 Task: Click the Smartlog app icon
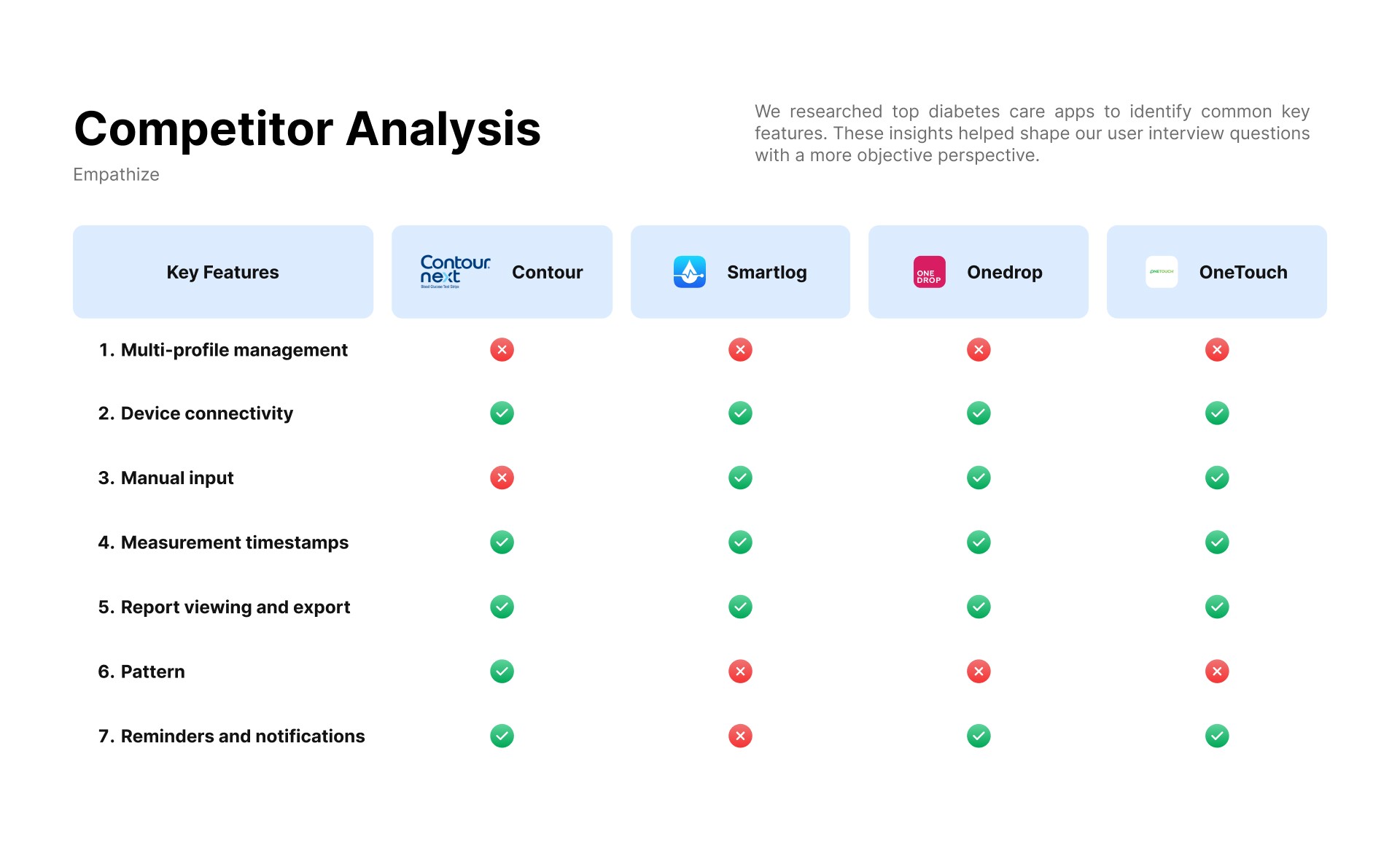click(x=689, y=272)
